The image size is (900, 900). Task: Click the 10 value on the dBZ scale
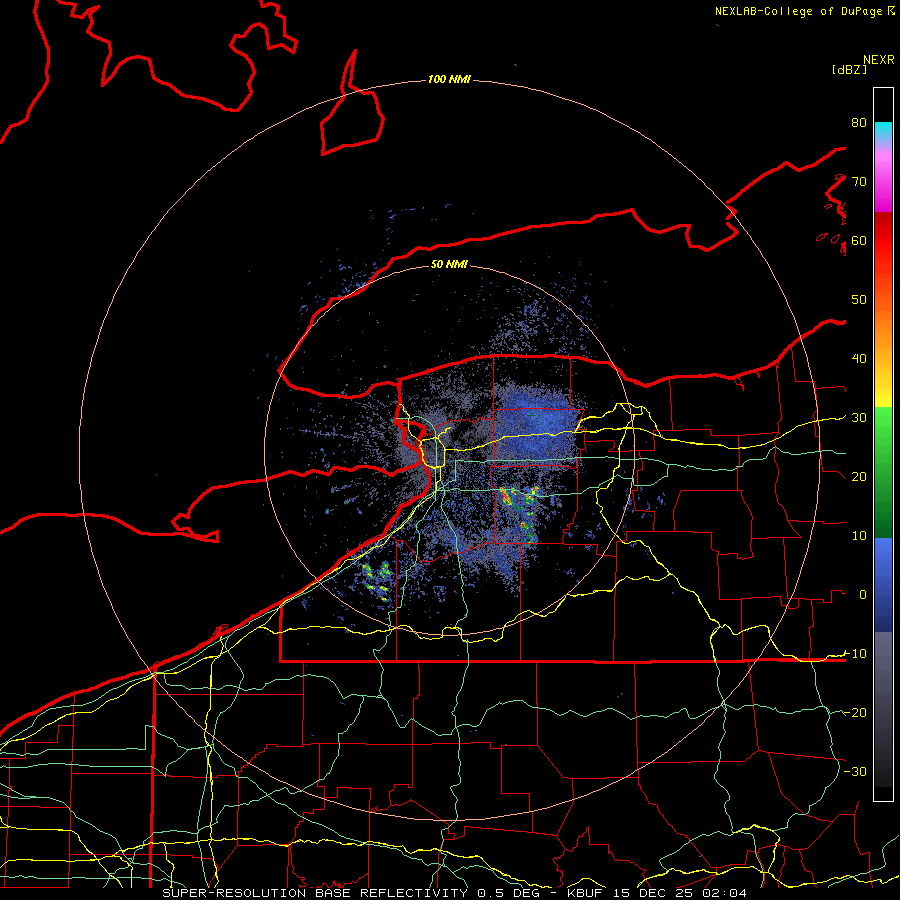[x=859, y=536]
